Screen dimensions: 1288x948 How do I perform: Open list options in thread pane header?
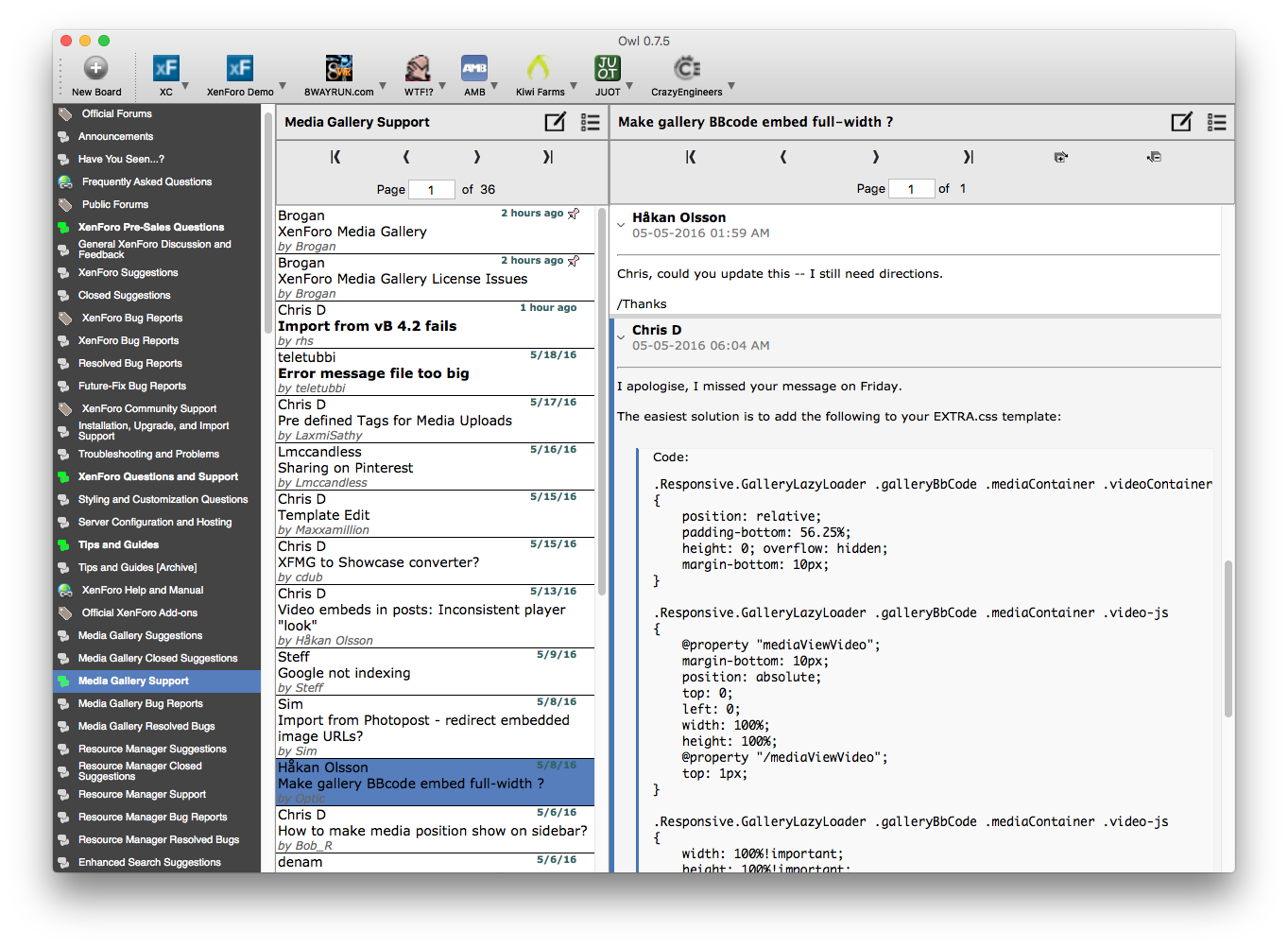(1217, 122)
